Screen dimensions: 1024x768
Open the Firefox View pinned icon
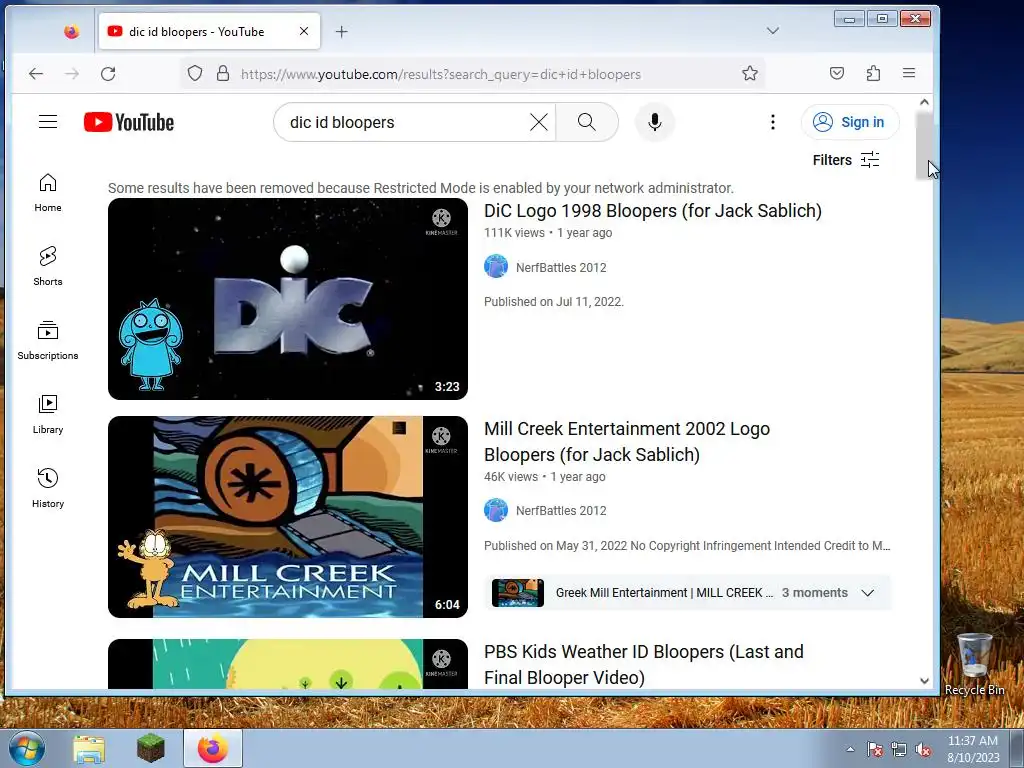click(x=72, y=31)
